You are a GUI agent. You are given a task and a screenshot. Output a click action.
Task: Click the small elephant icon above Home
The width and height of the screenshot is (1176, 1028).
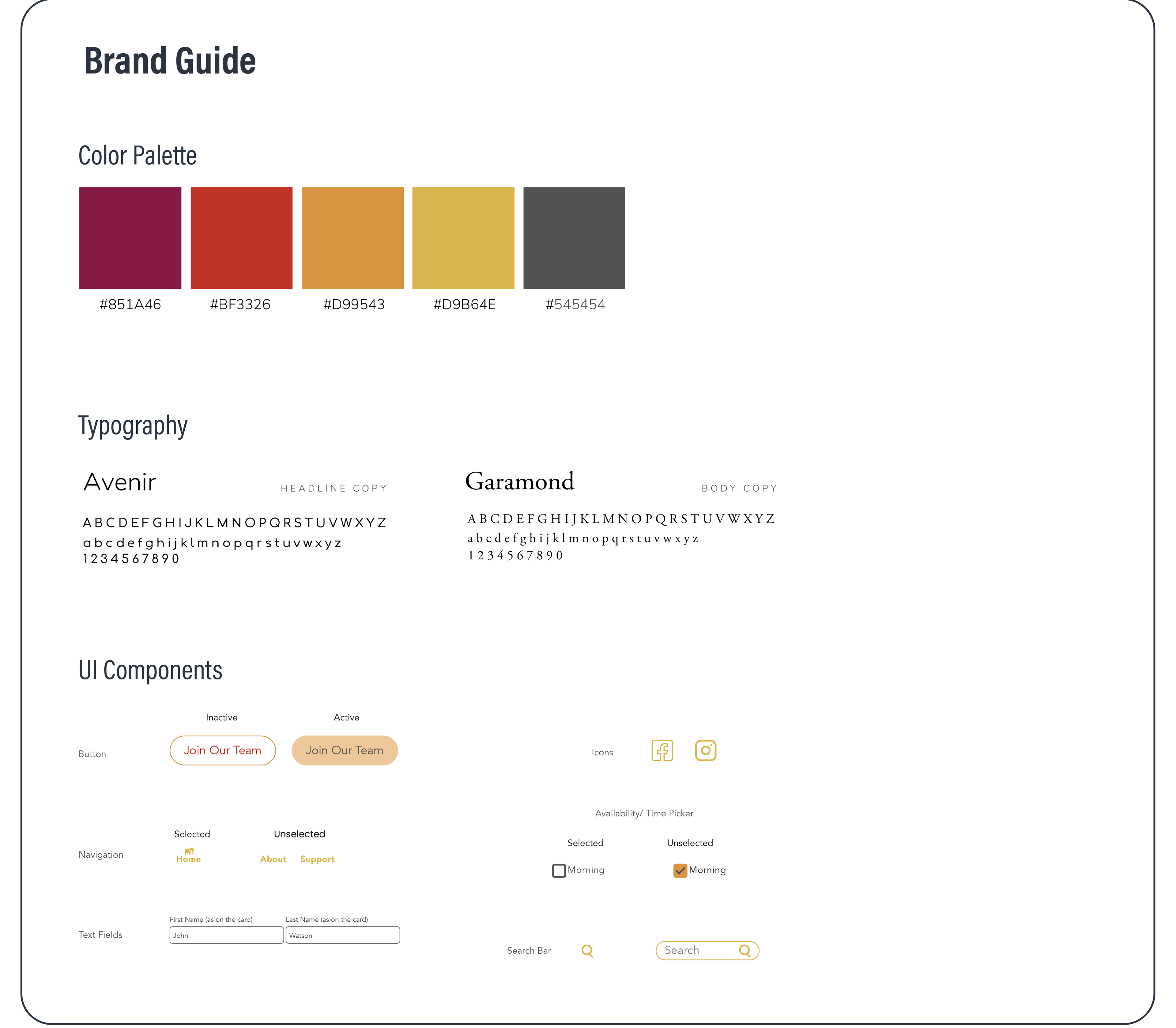click(189, 851)
